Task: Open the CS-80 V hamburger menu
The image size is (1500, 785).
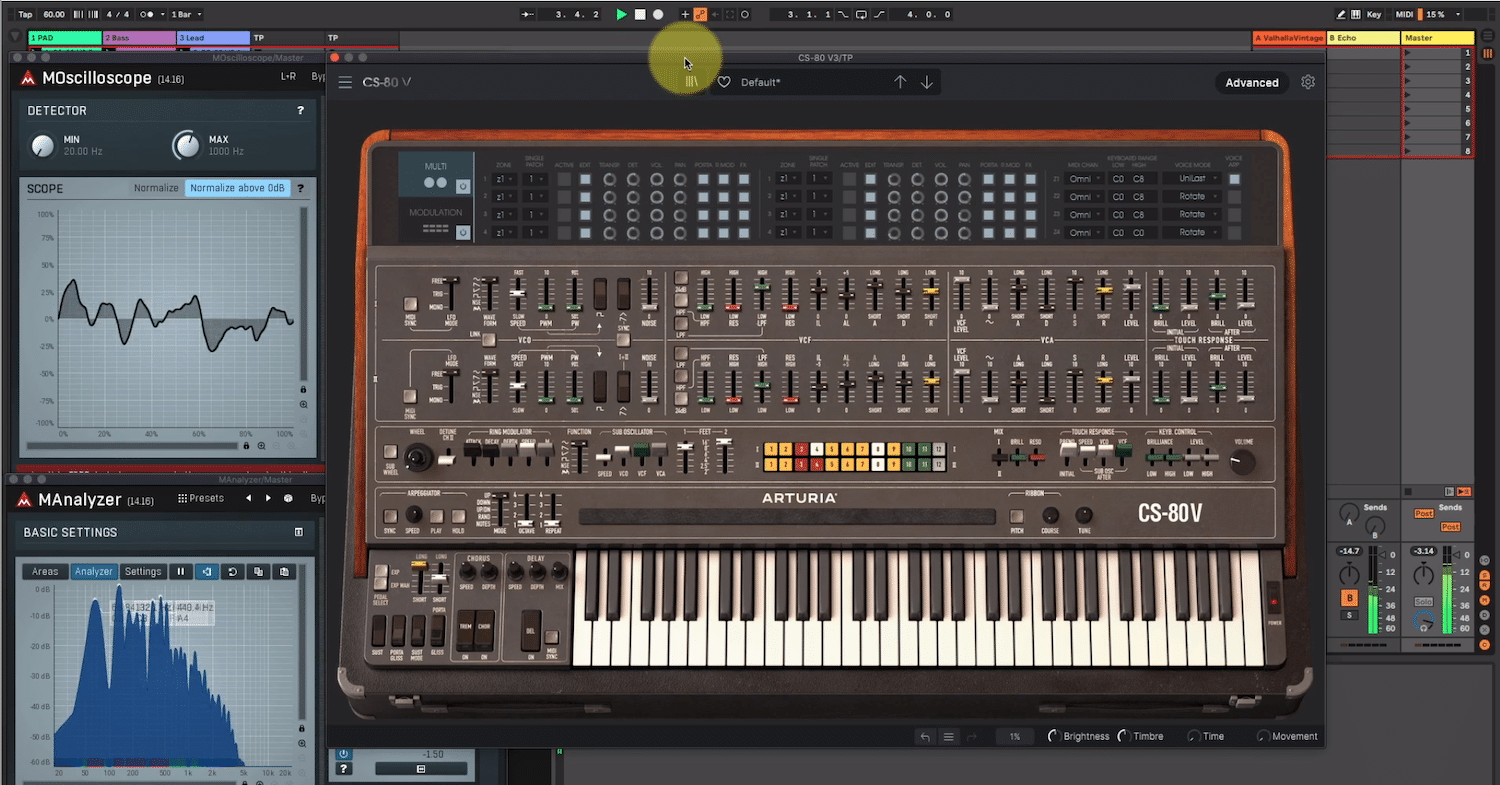Action: pyautogui.click(x=345, y=82)
